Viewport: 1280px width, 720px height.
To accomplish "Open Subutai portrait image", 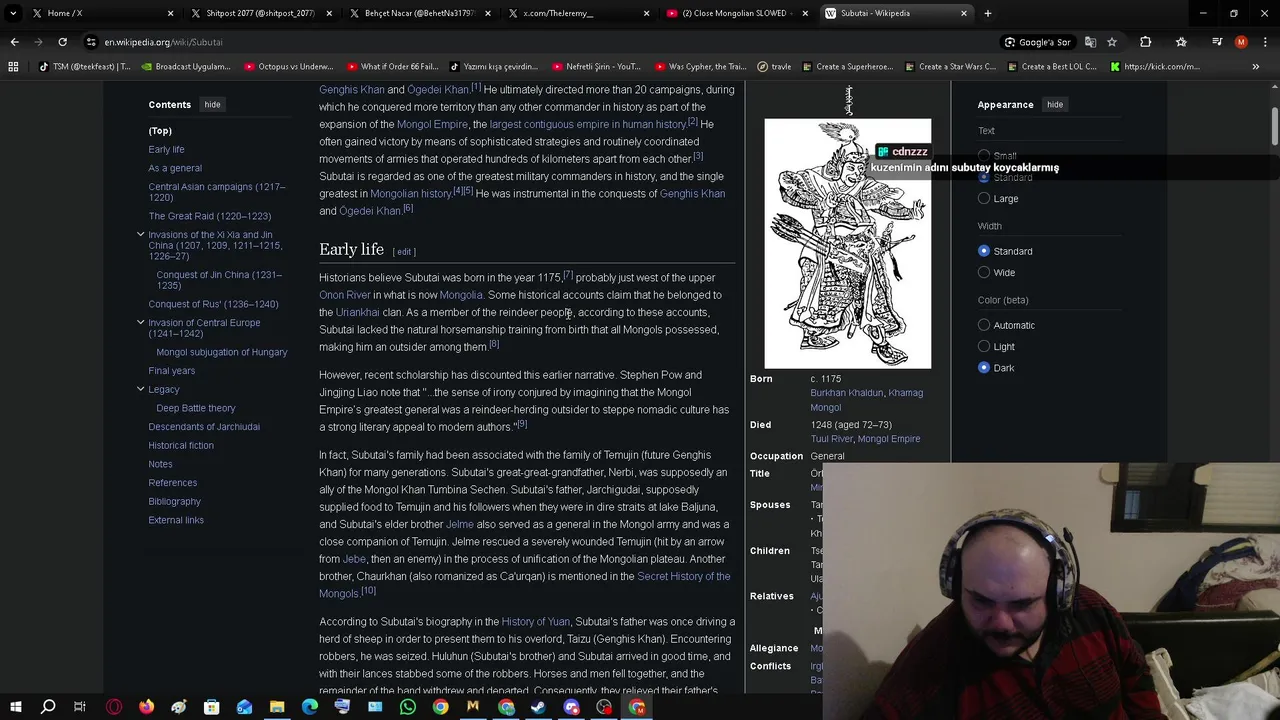I will (848, 243).
